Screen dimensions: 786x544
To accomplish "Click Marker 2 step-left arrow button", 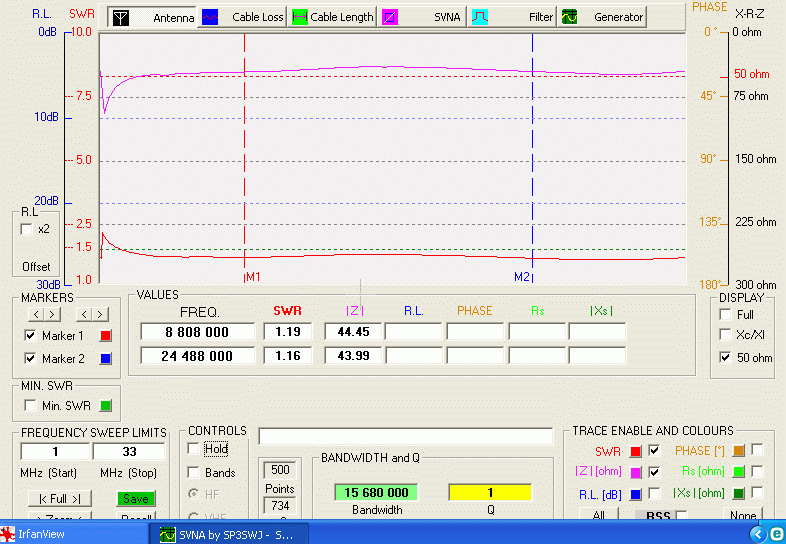I will (82, 315).
